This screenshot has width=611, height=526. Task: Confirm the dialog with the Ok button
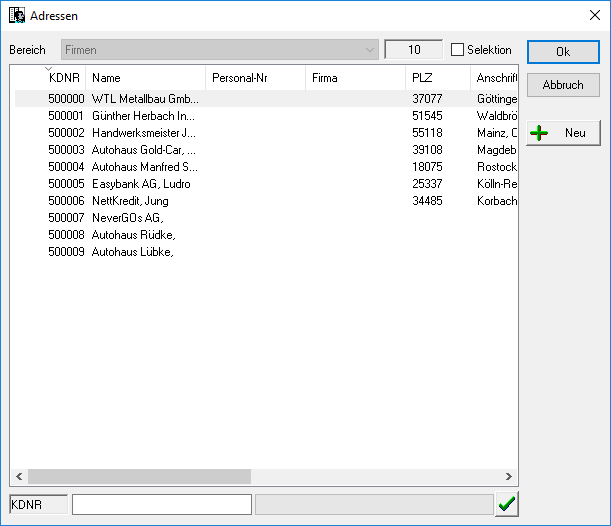point(563,52)
